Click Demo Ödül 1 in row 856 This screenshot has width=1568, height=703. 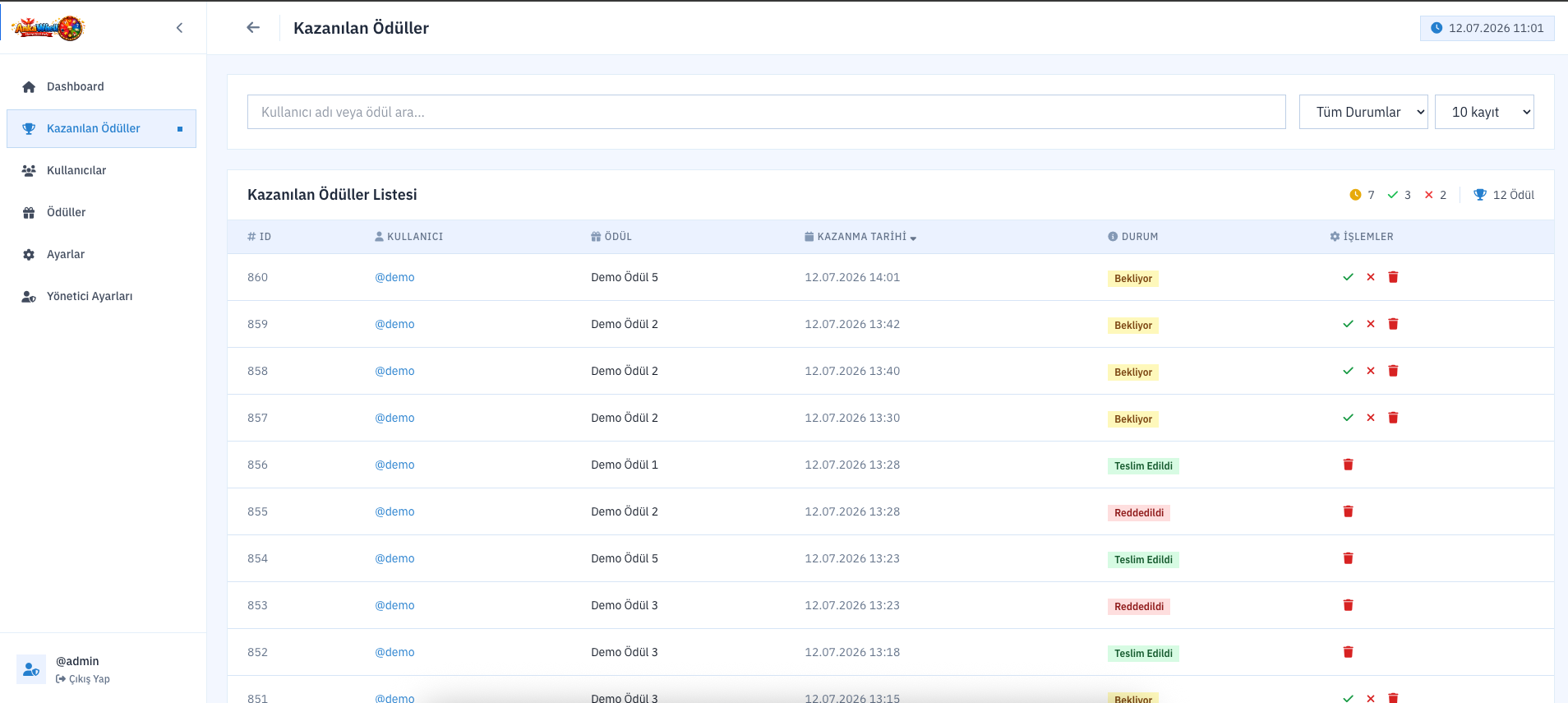click(x=625, y=465)
